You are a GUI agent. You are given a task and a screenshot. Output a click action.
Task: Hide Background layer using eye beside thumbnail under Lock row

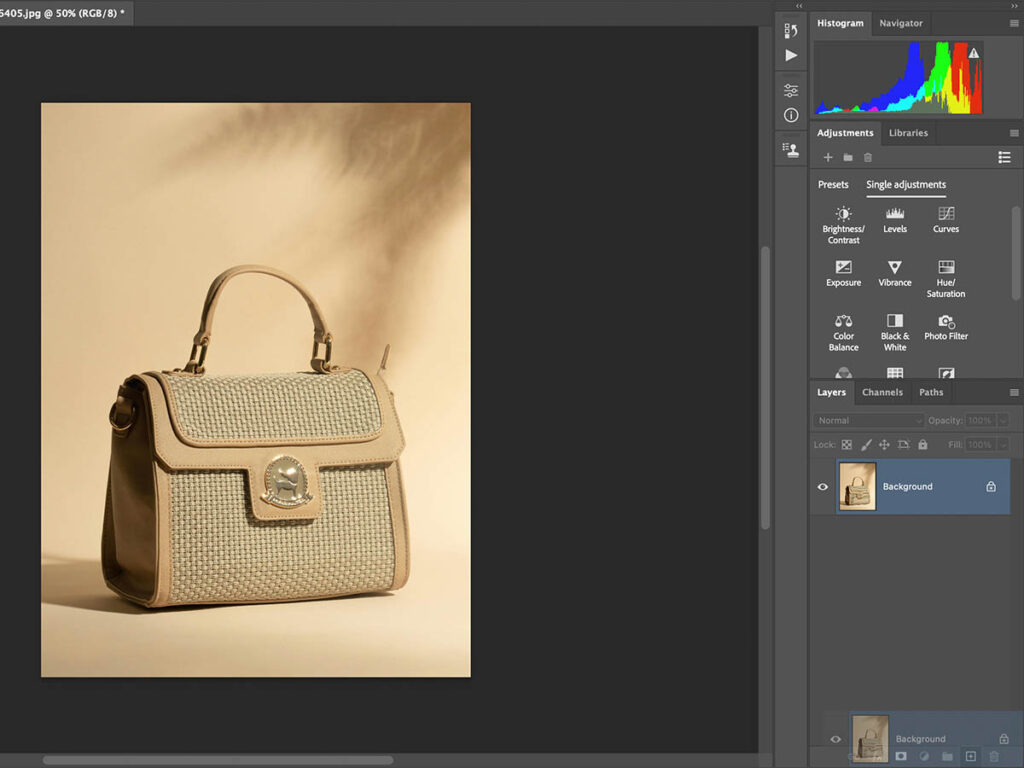click(x=823, y=487)
